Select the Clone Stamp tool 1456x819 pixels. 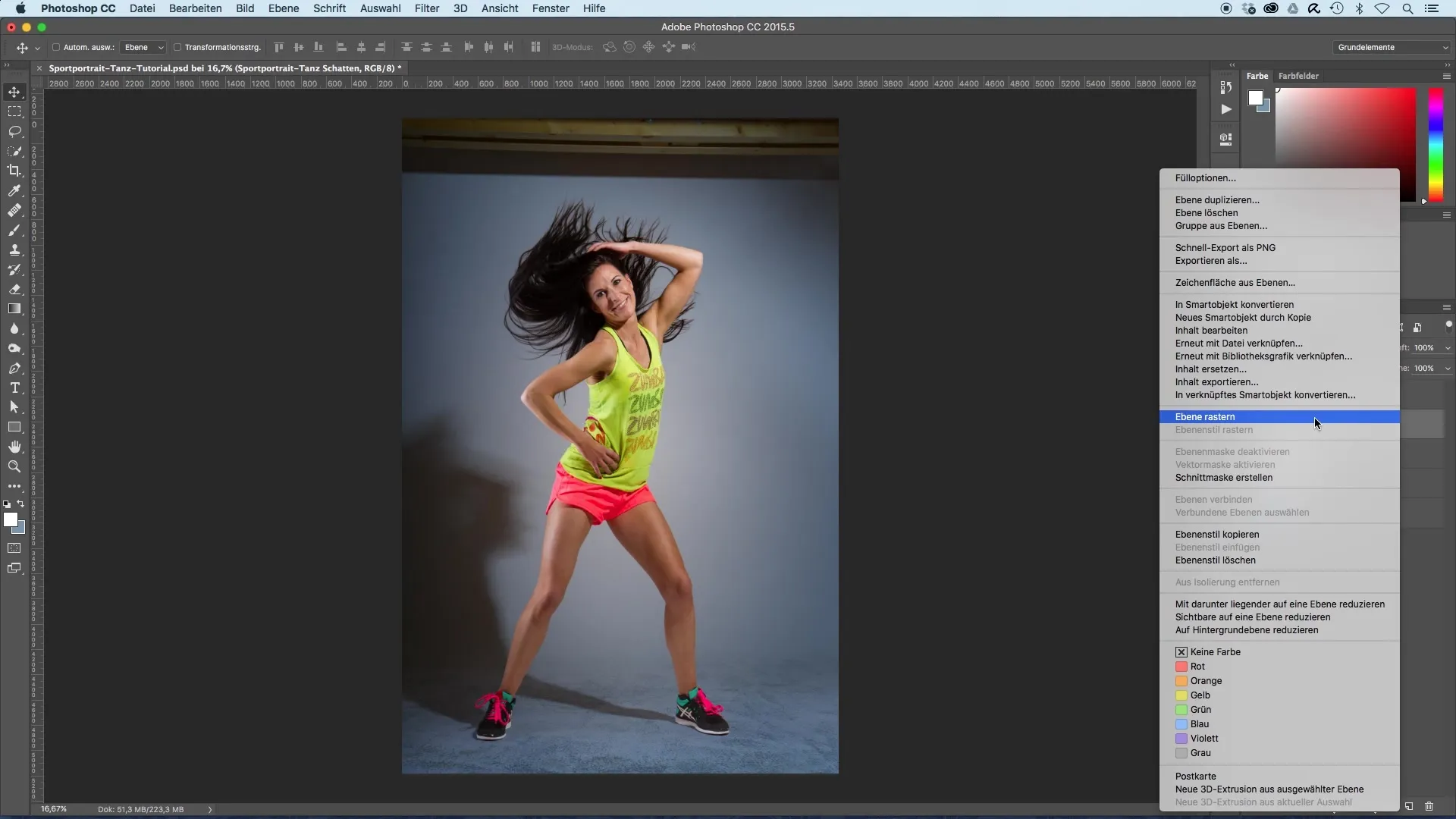(14, 249)
